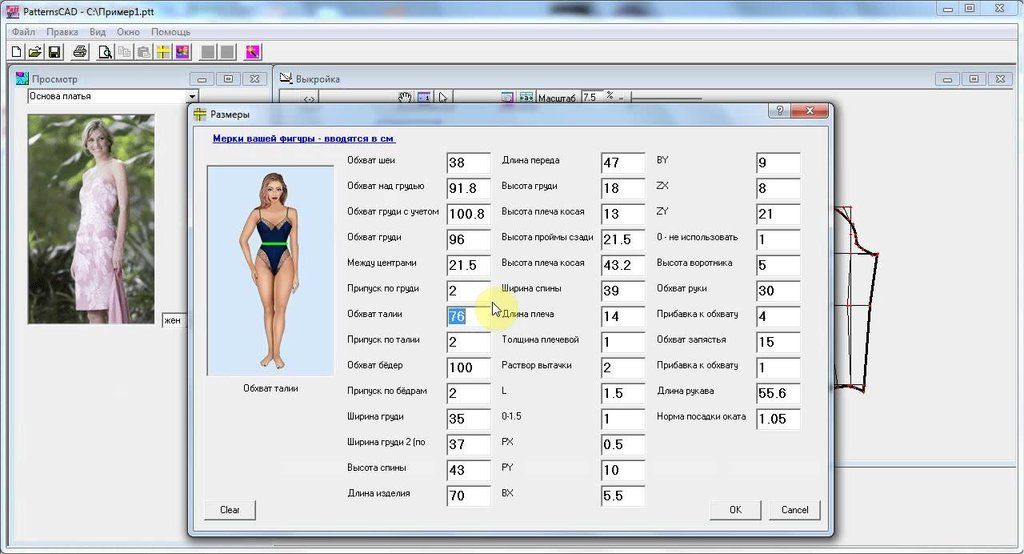Click the Мерки вашей фигуры heading link
The width and height of the screenshot is (1024, 554).
coord(304,138)
